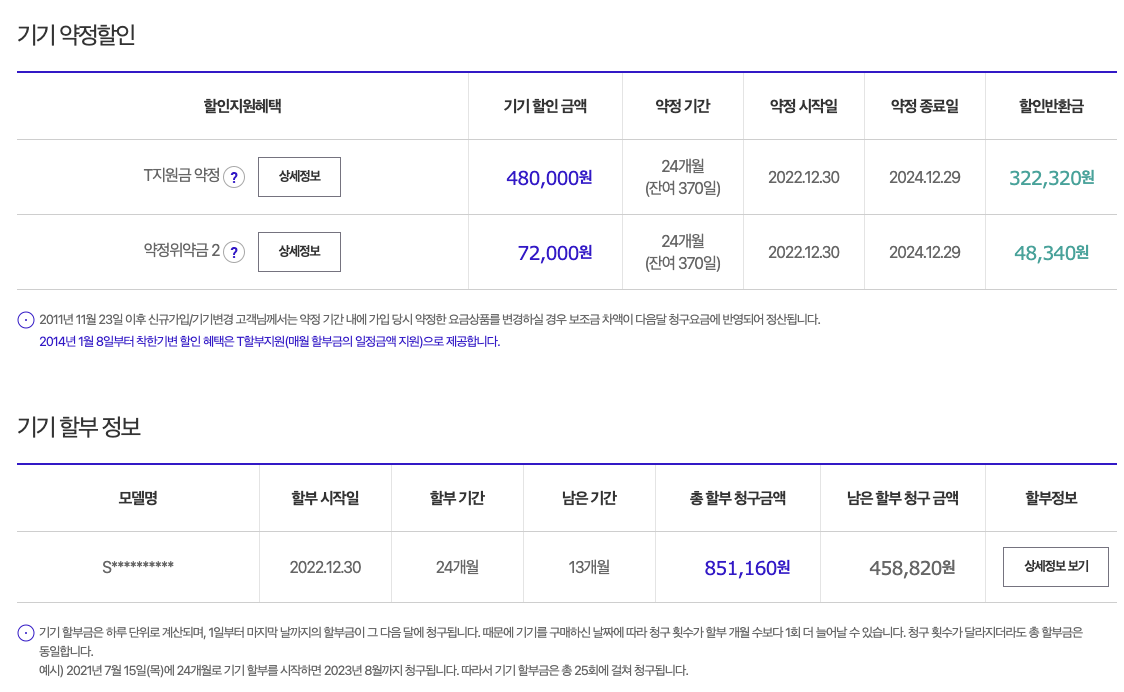Click the 할인반환금 column header
1124x692 pixels.
(x=1051, y=106)
